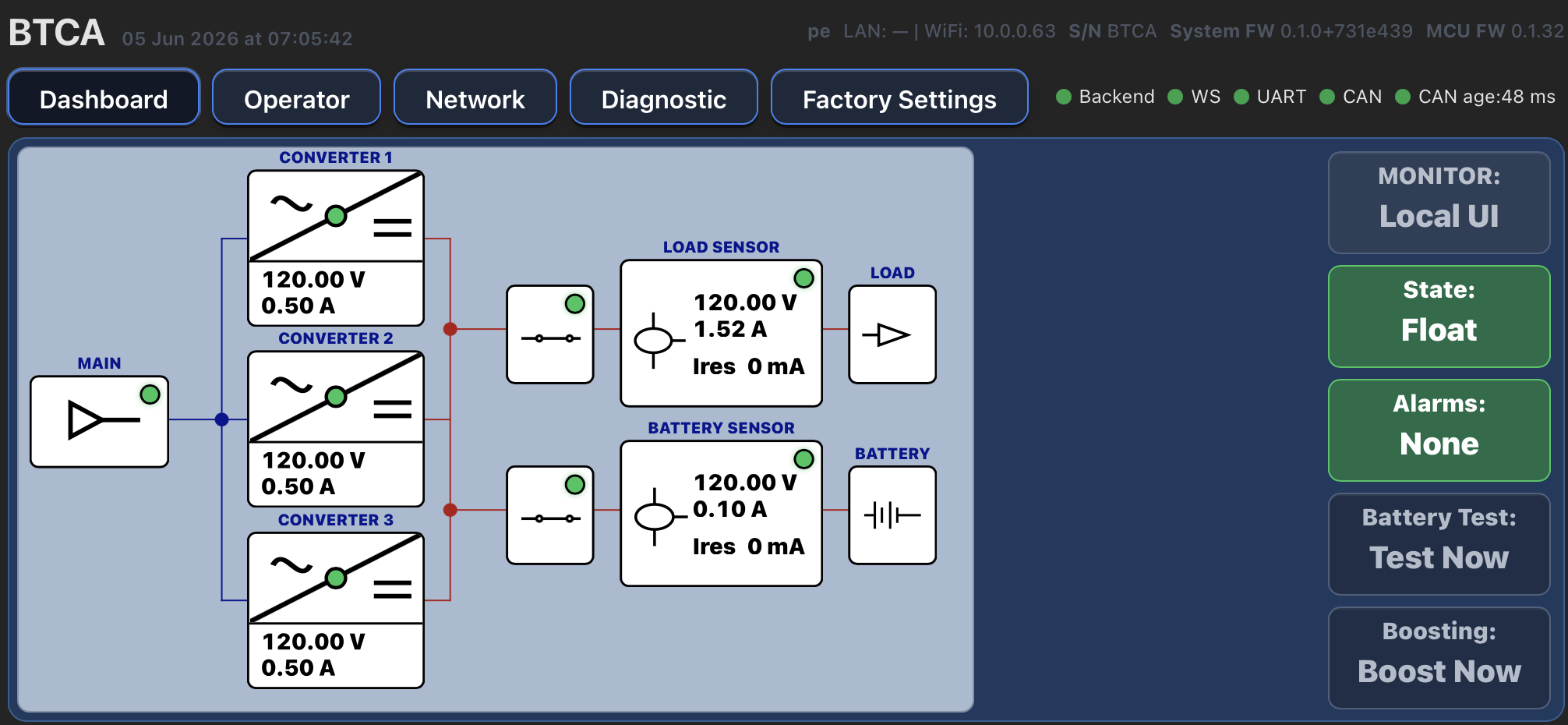Click Battery Sensor 120.00 V voltage value

click(x=745, y=483)
